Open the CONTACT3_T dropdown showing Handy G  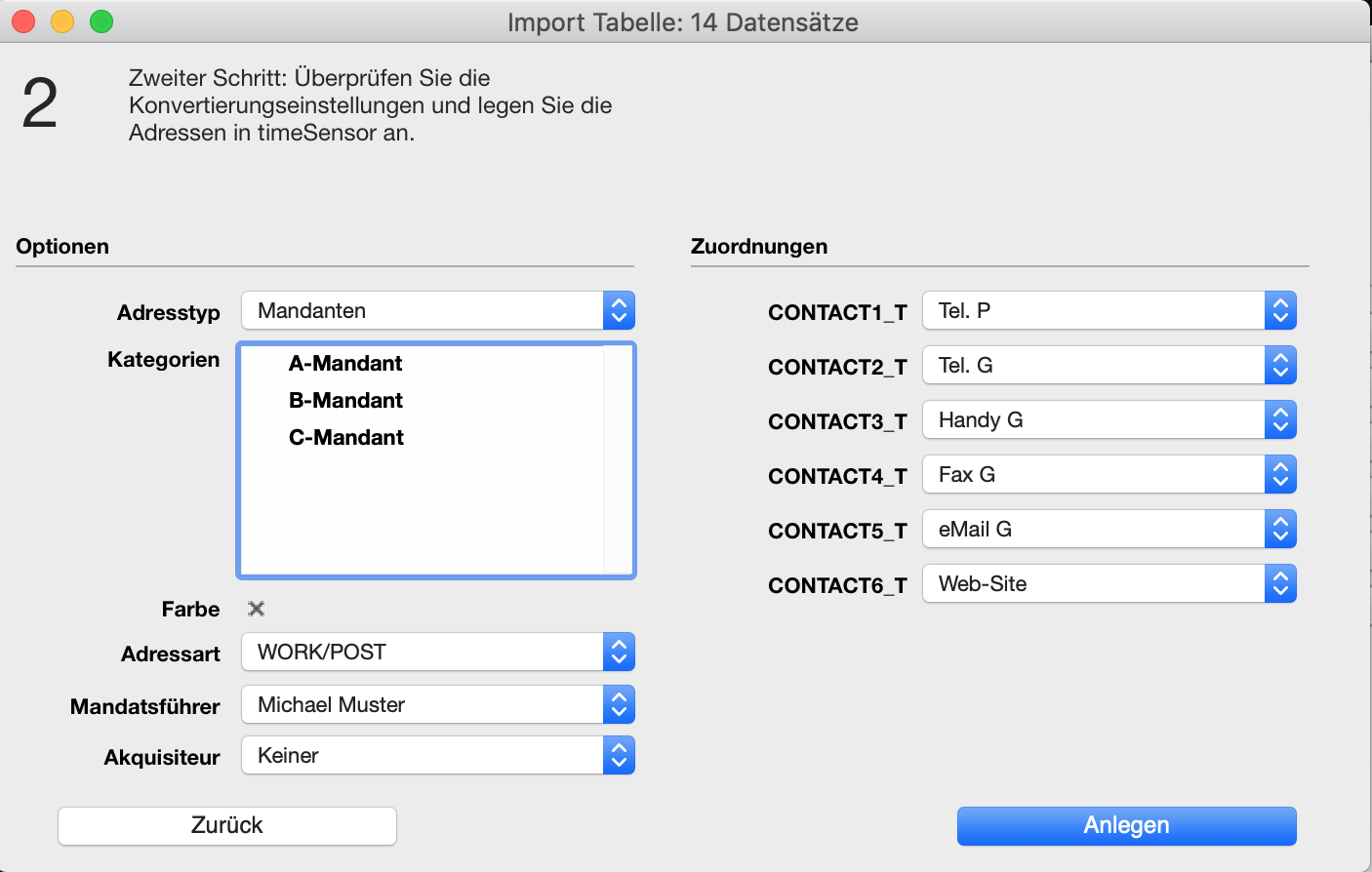coord(1110,420)
